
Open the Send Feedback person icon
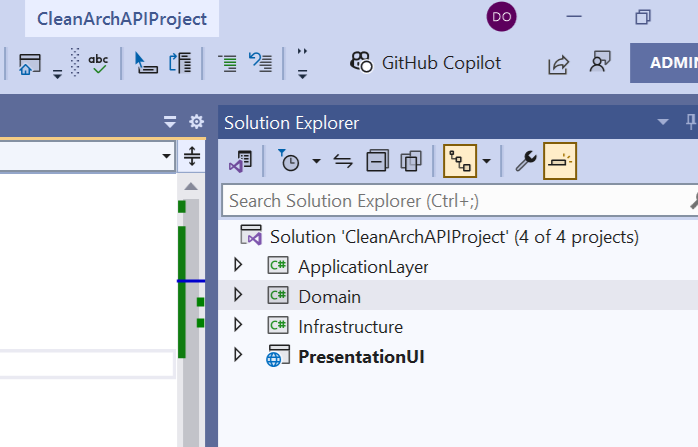tap(600, 62)
